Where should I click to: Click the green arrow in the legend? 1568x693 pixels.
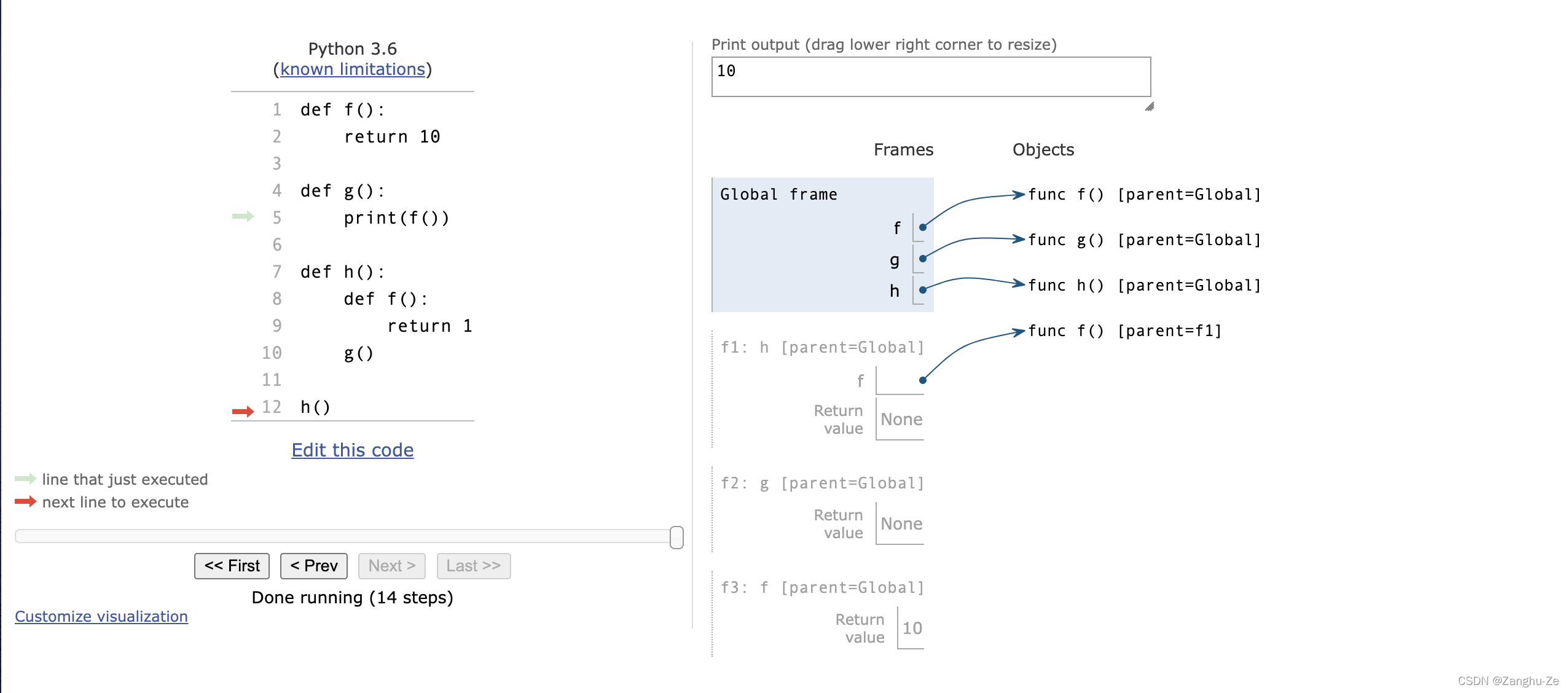click(x=25, y=479)
